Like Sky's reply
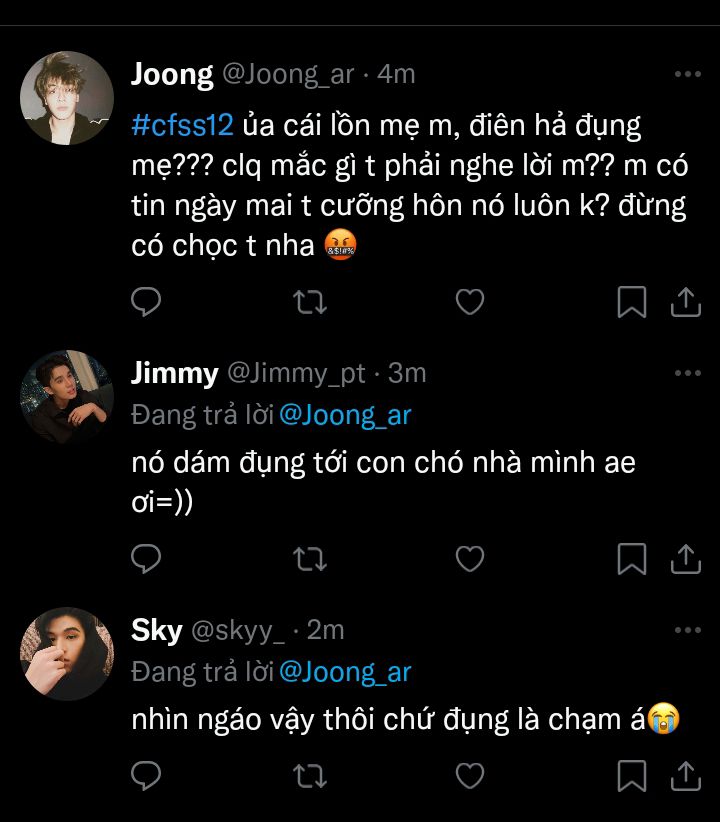Screen dimensions: 720x822 (470, 774)
